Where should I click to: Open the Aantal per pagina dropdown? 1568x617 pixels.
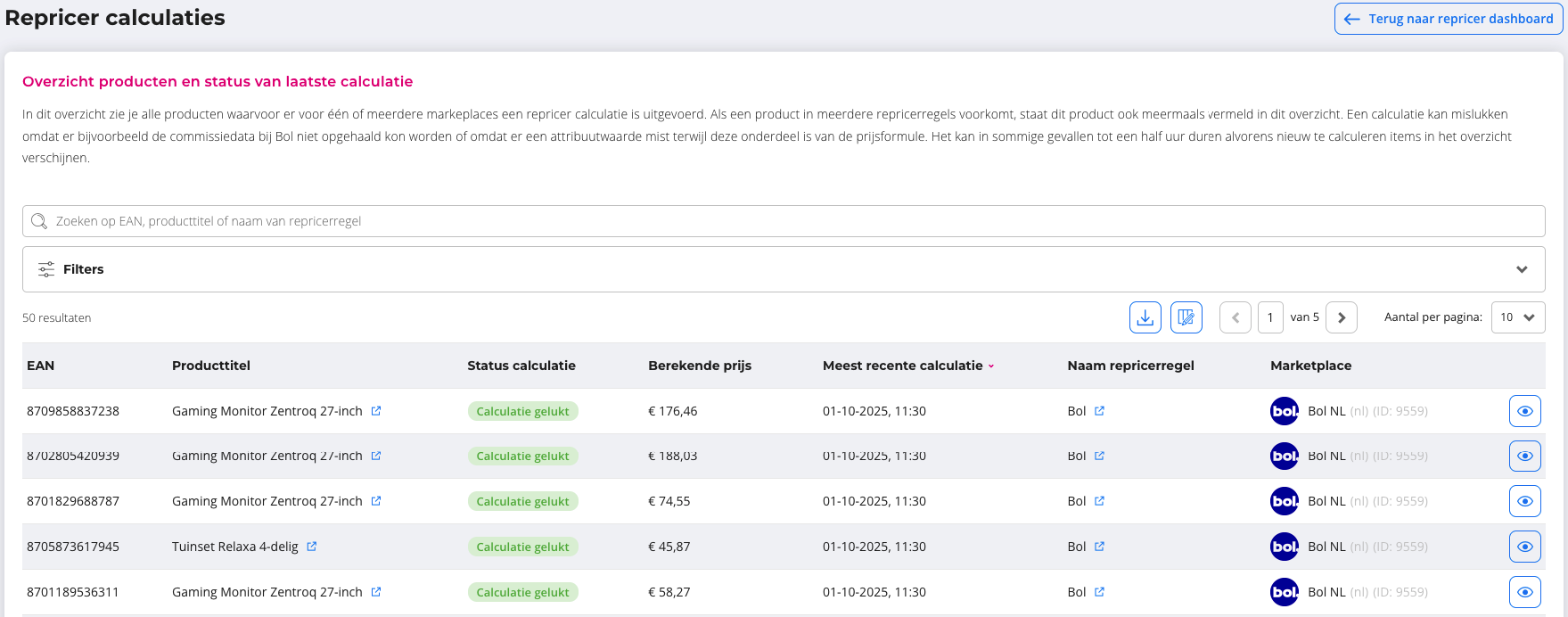[x=1517, y=317]
